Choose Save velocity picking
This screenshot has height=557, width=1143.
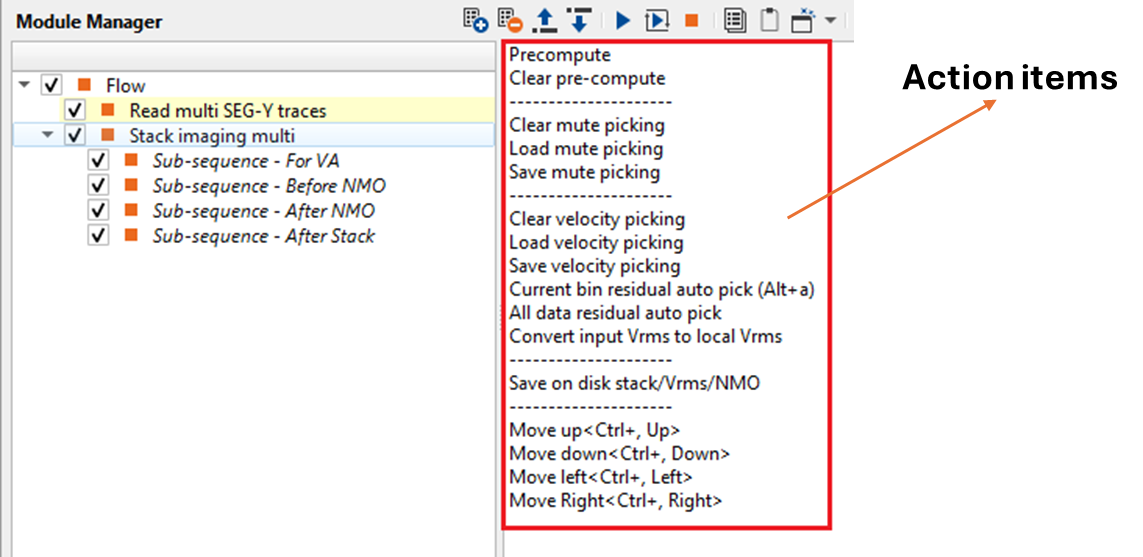coord(595,266)
